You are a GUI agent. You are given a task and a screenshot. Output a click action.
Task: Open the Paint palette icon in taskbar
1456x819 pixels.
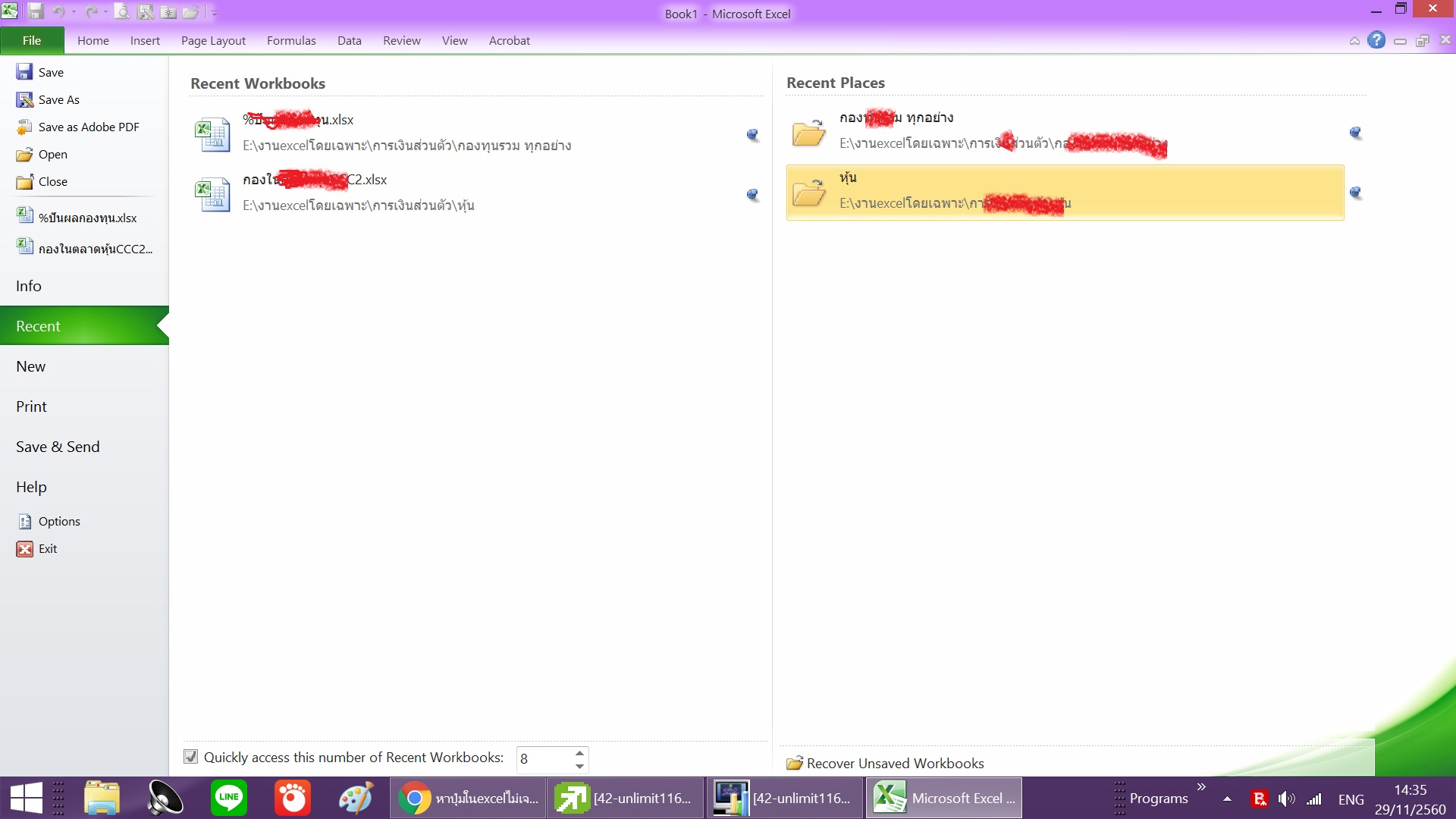click(x=356, y=798)
